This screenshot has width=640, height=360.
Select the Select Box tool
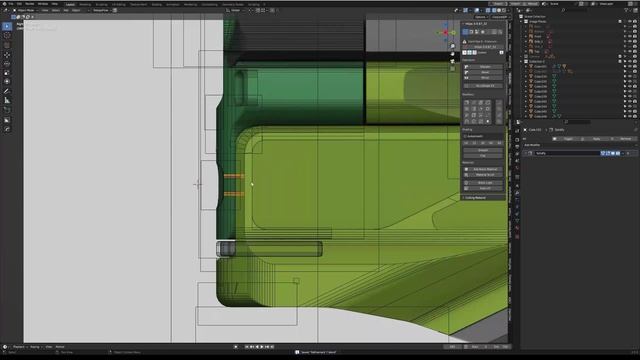pyautogui.click(x=7, y=26)
